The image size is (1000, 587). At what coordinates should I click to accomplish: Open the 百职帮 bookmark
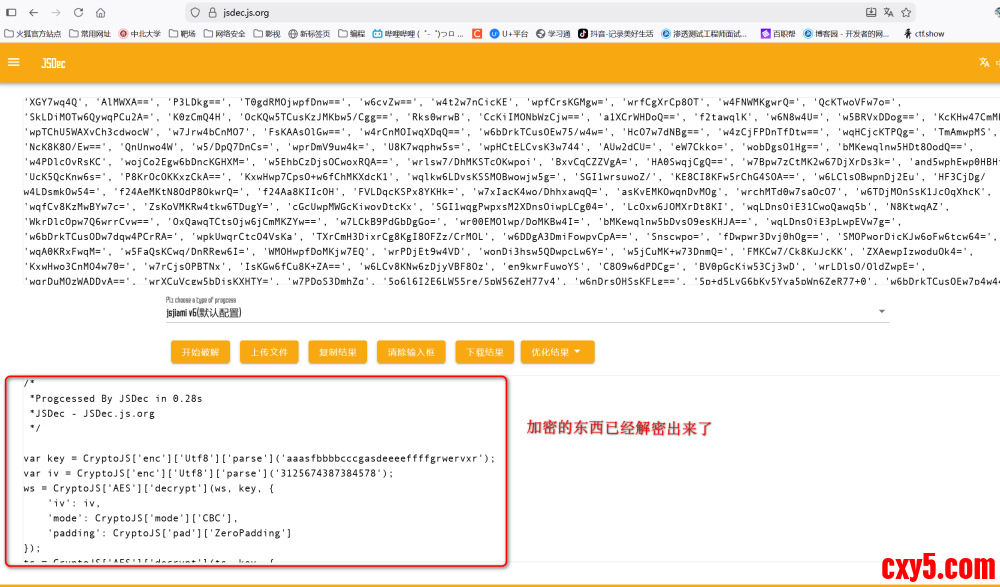[x=778, y=34]
